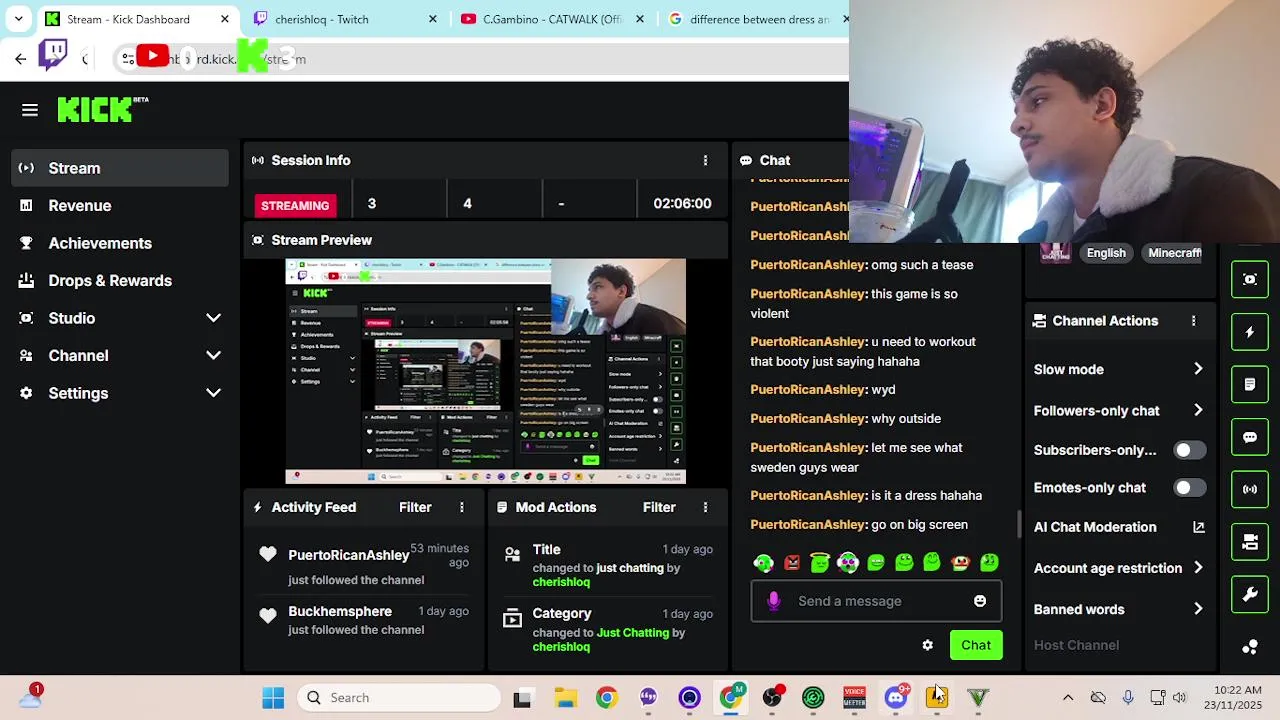Open taskbar clock showing 10:22 AM
This screenshot has width=1280, height=720.
point(1235,697)
